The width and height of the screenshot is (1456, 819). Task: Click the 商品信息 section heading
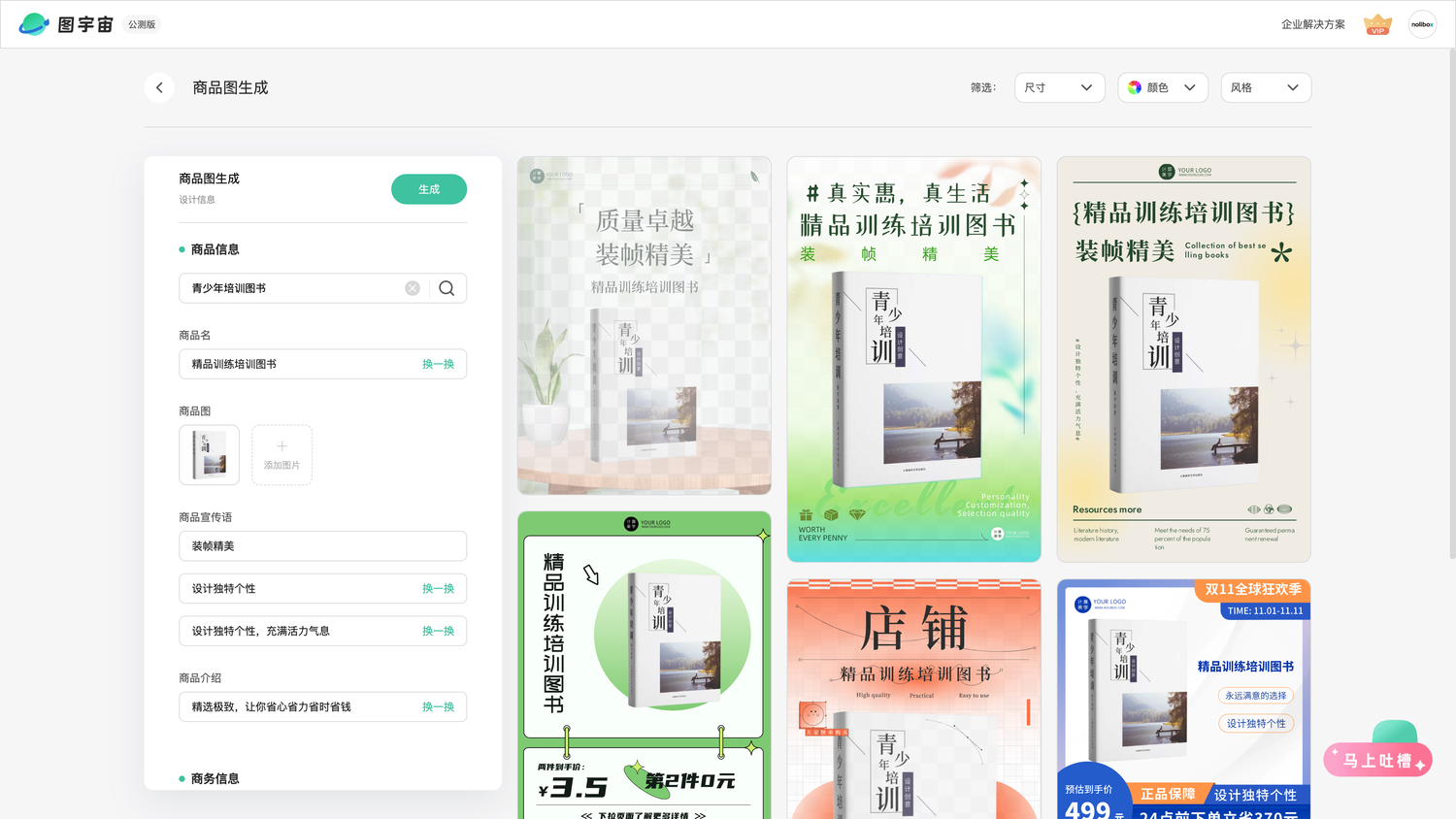[215, 249]
